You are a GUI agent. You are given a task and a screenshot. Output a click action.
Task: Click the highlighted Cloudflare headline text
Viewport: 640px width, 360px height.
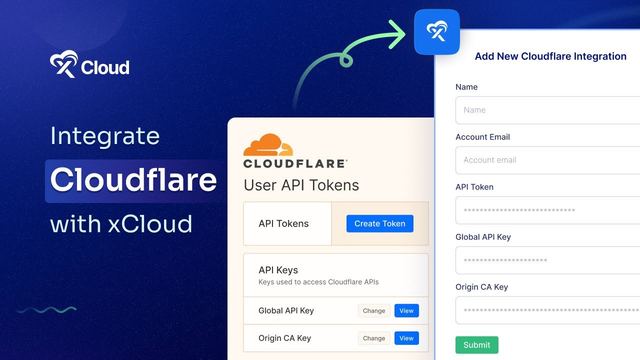pyautogui.click(x=133, y=180)
